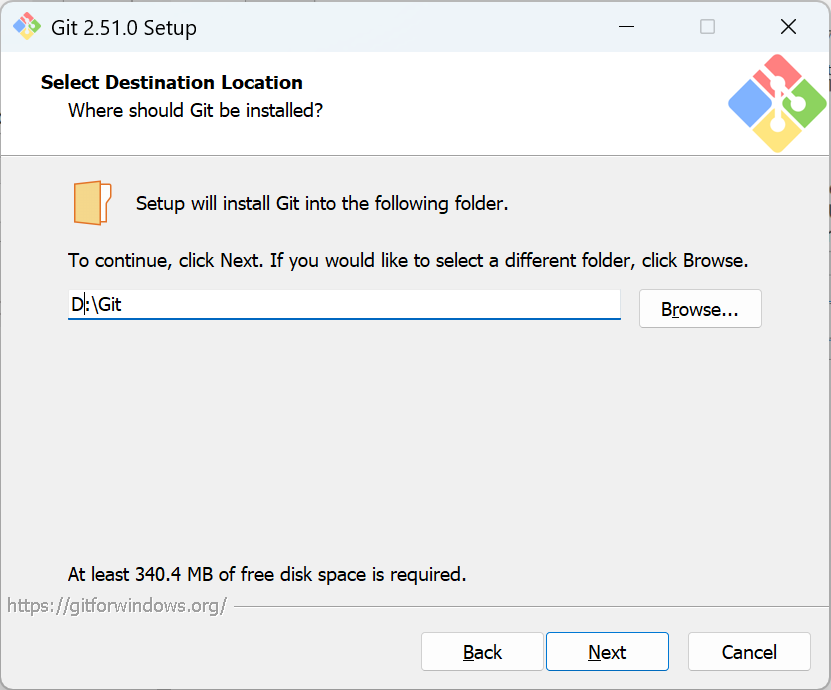Click the disabled maximize button
831x690 pixels.
coord(708,26)
